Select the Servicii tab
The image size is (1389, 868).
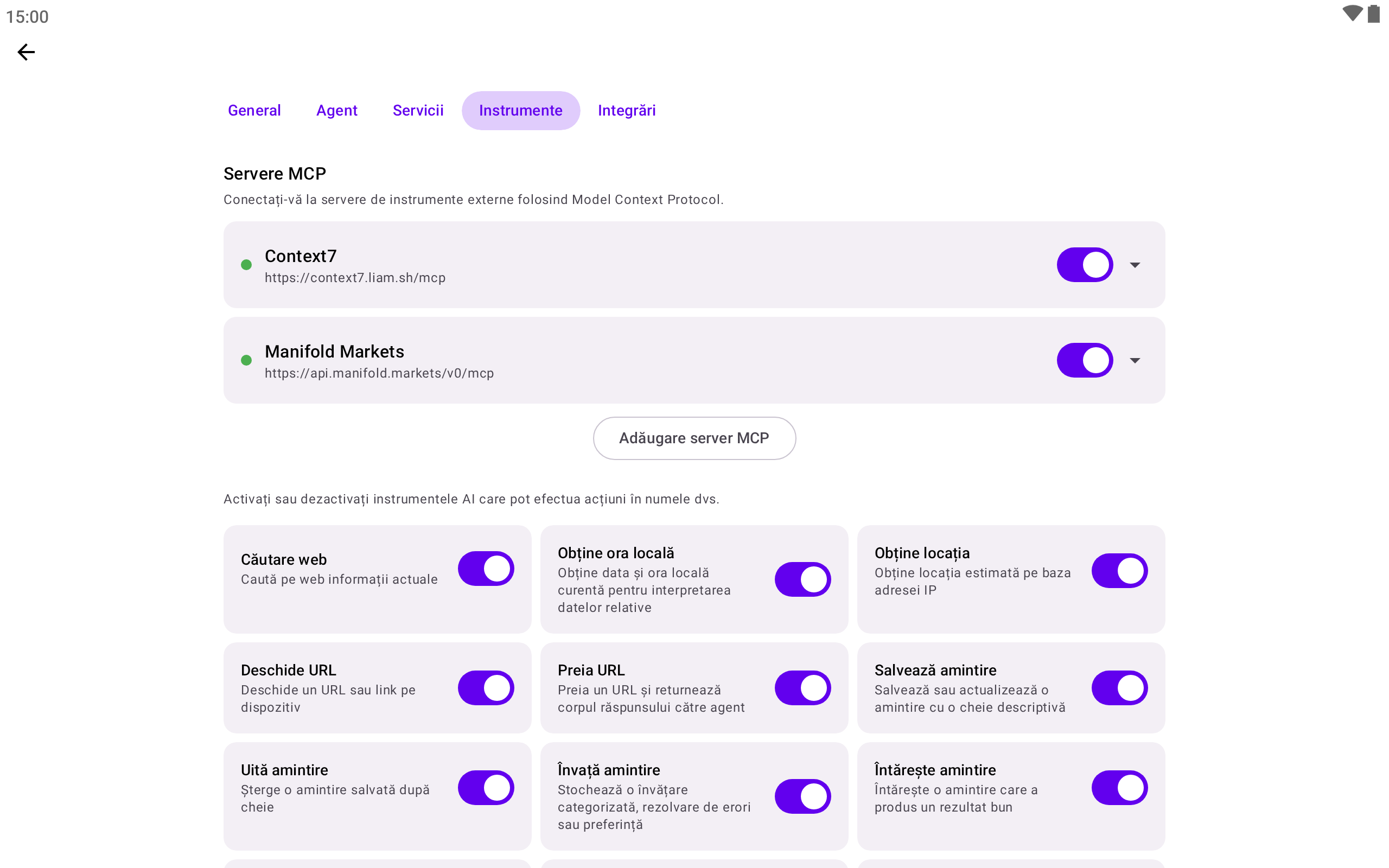point(418,110)
